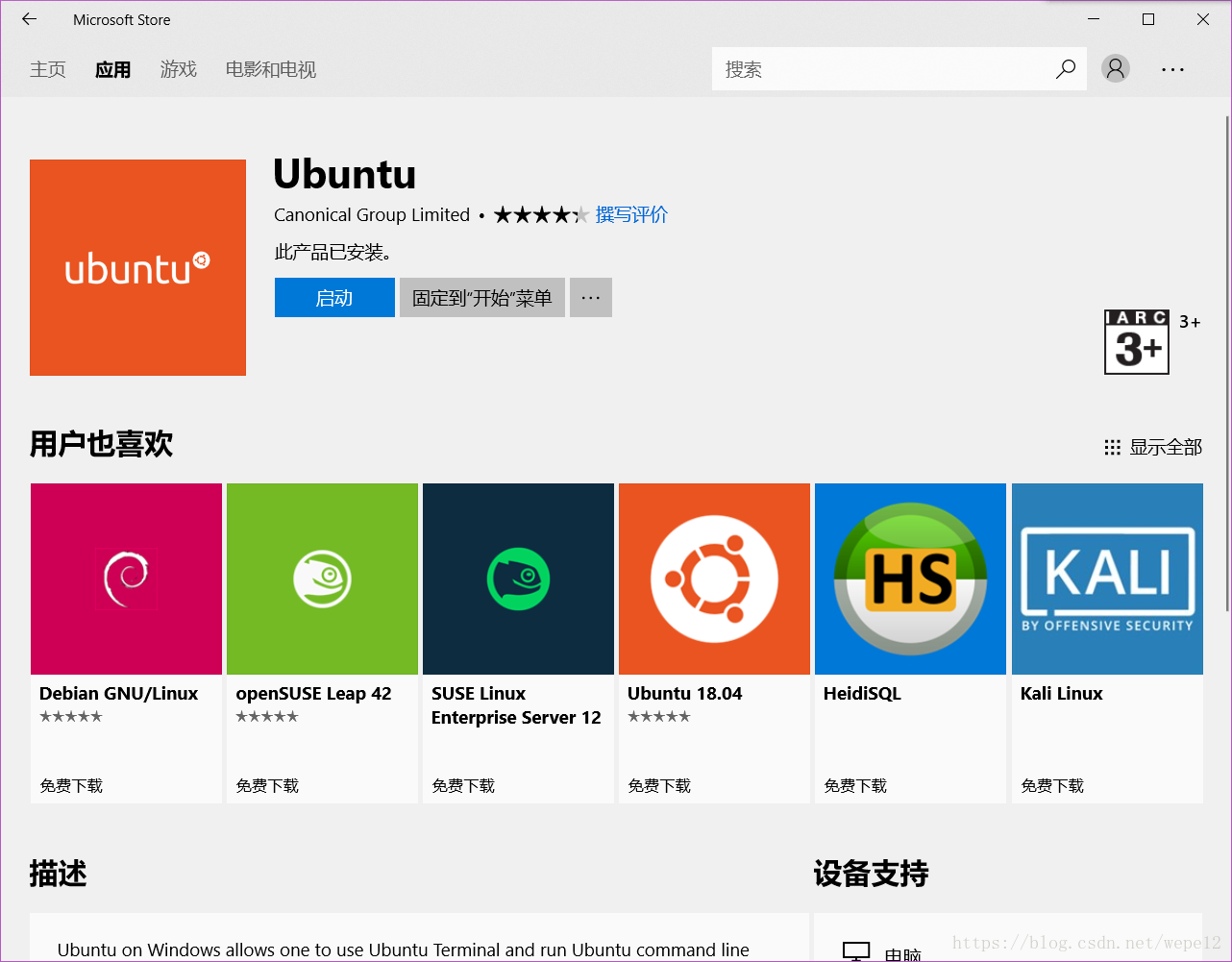The image size is (1232, 962).
Task: Click 显示全部 to show all
Action: (1166, 447)
